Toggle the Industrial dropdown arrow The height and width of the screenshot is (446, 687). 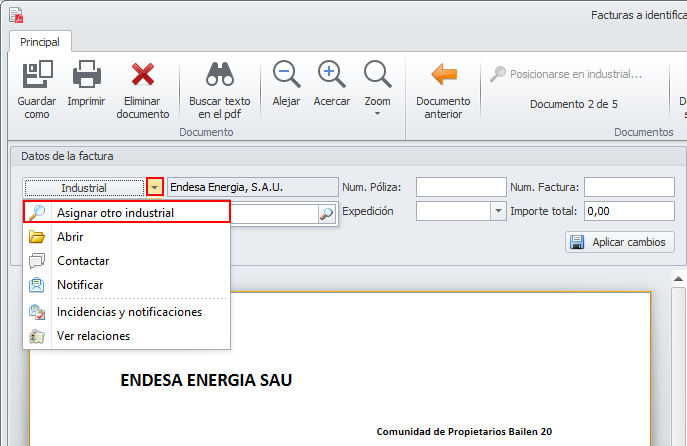tap(155, 188)
